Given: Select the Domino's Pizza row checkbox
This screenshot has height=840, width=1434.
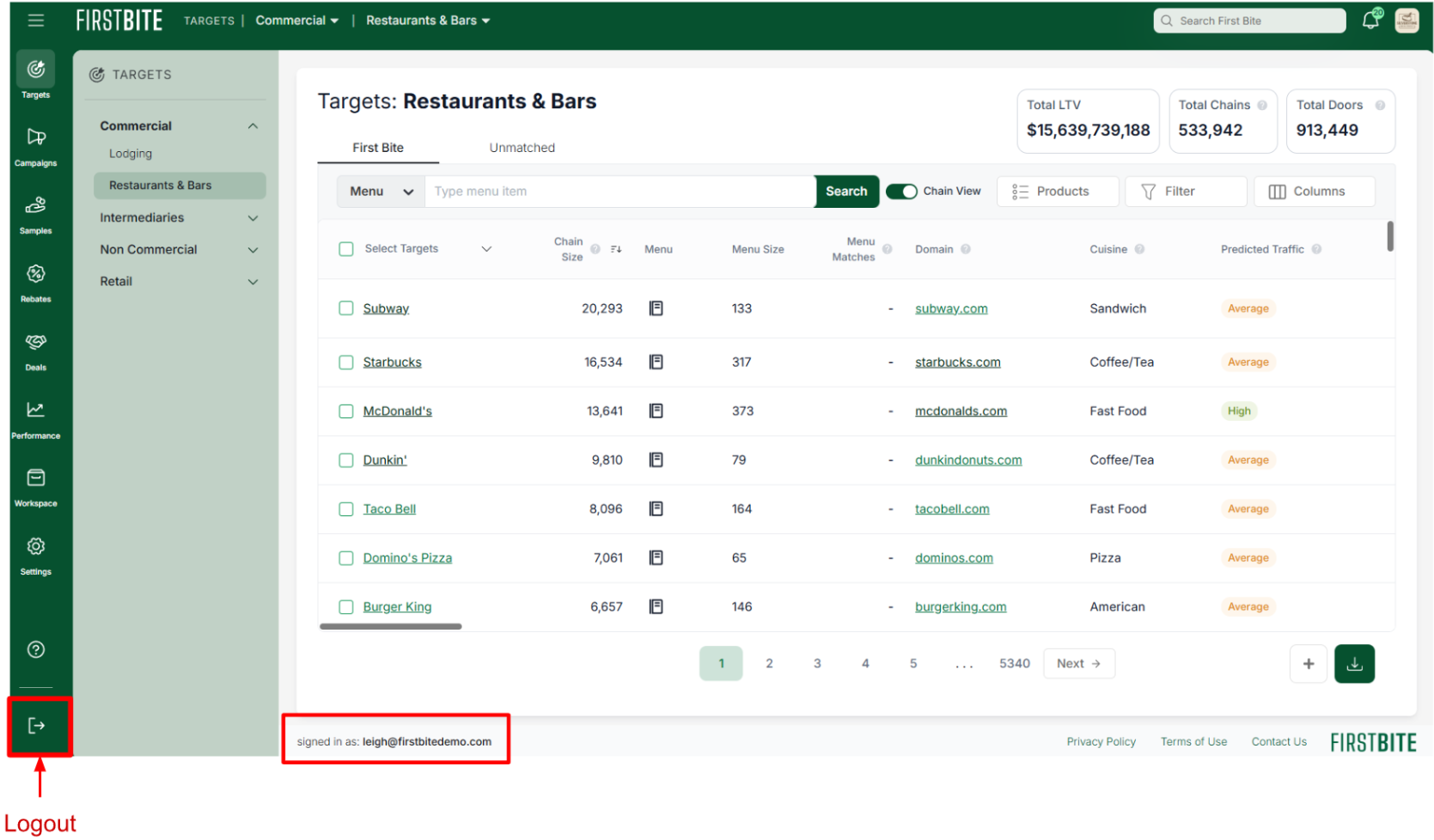Looking at the screenshot, I should (346, 558).
